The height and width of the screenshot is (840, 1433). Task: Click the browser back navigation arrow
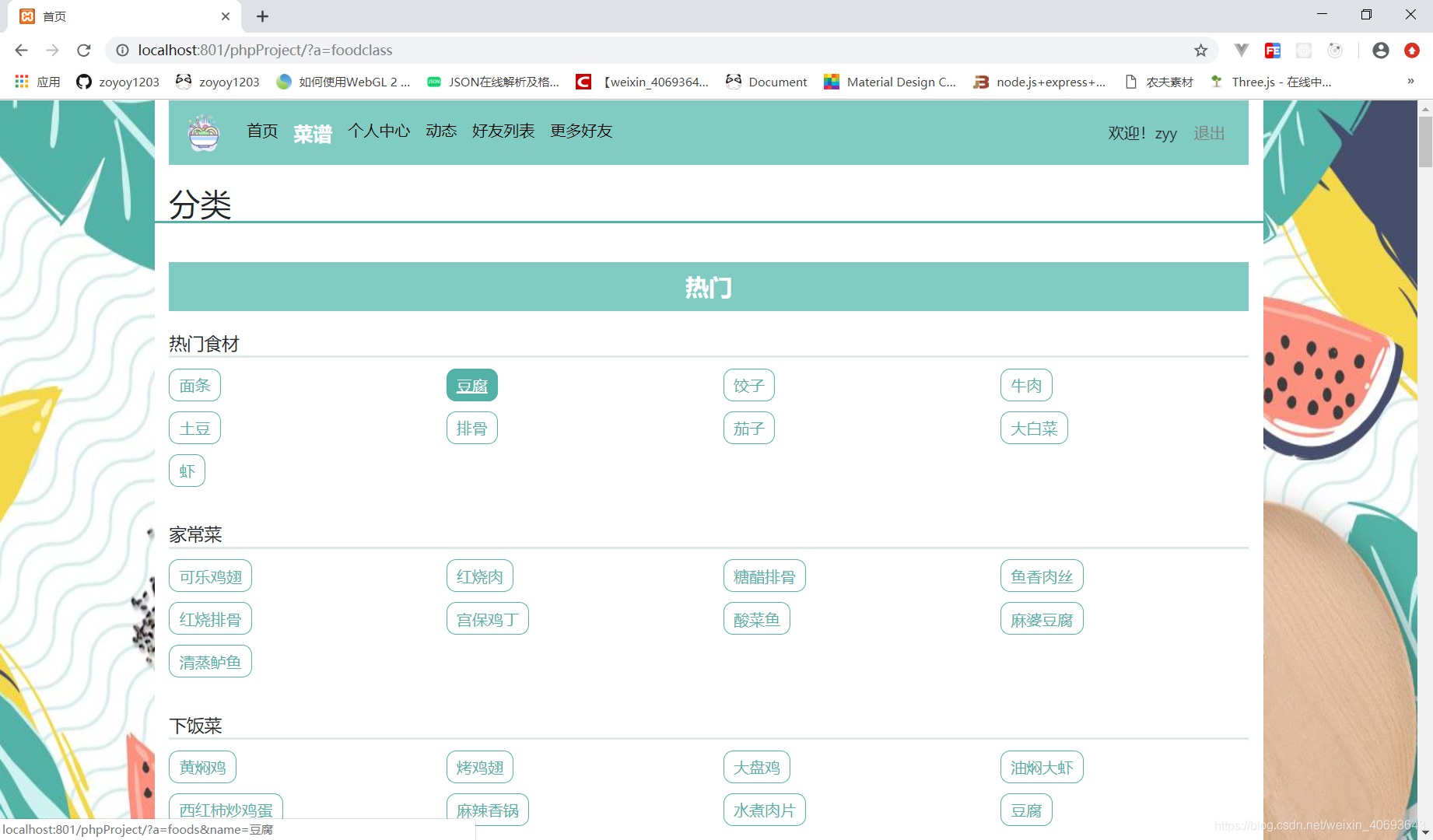pos(21,50)
